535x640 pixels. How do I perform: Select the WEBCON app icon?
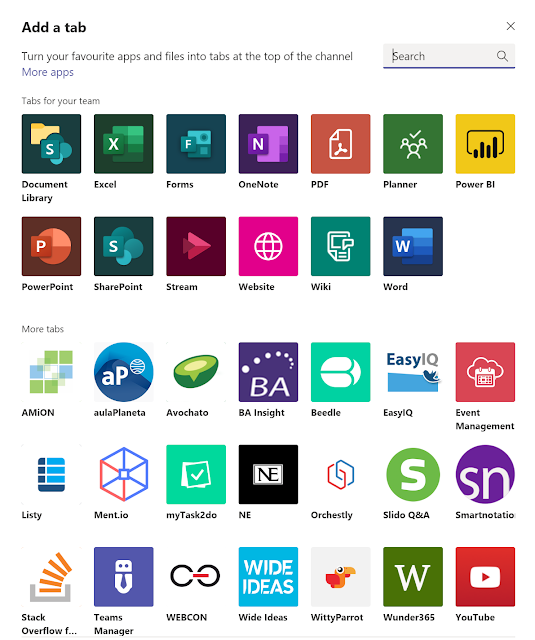(196, 577)
